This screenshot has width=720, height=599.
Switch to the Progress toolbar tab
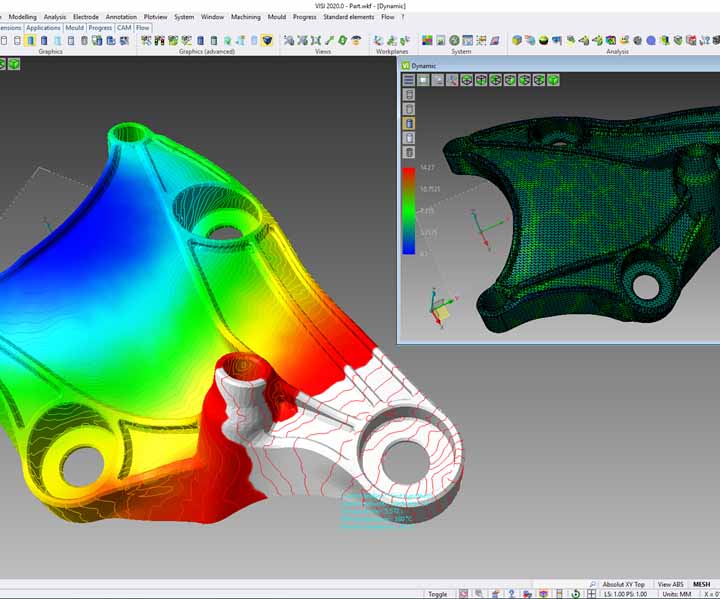[x=100, y=28]
